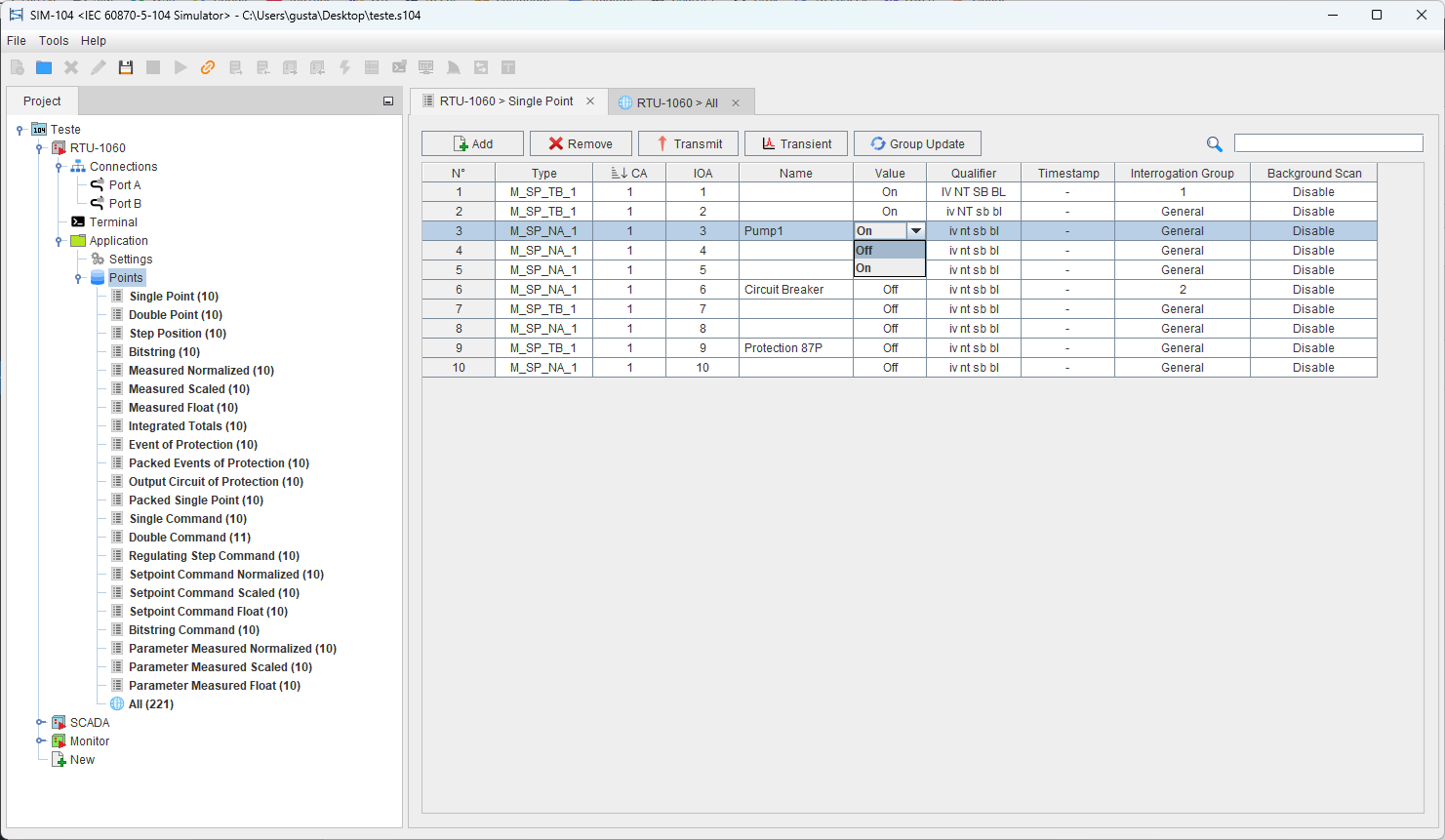Choose 'On' in the open Value dropdown list

point(889,268)
